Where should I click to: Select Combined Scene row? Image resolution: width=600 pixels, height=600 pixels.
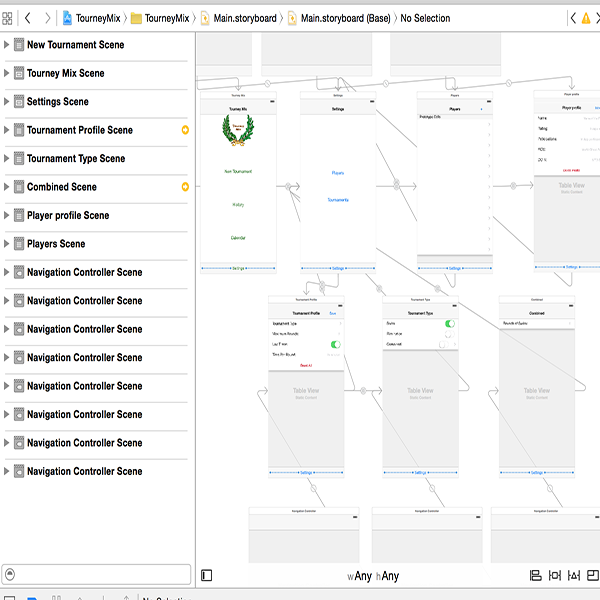[96, 187]
